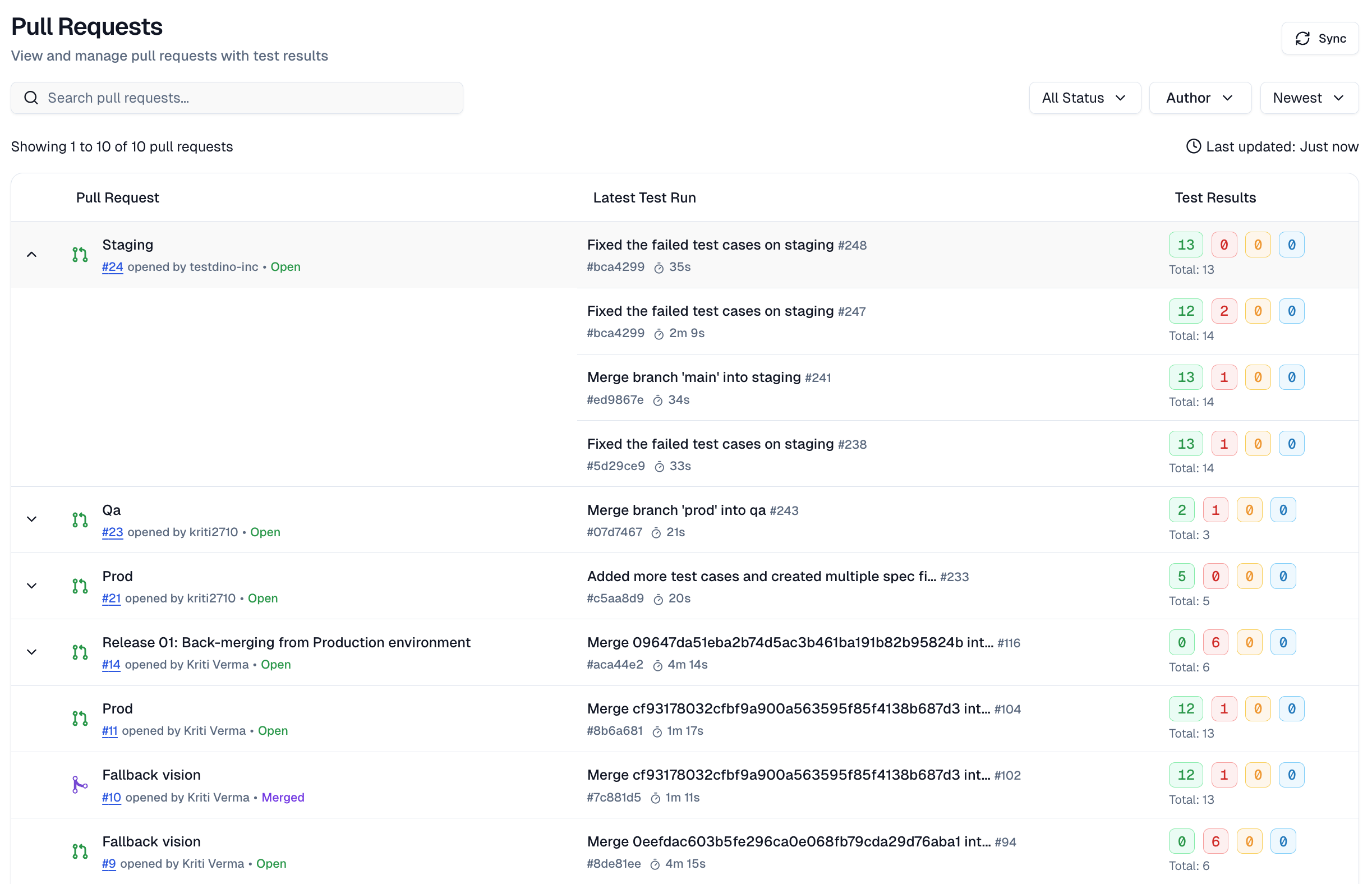Open pull request link #24
Screen dimensions: 1372x884
click(113, 267)
